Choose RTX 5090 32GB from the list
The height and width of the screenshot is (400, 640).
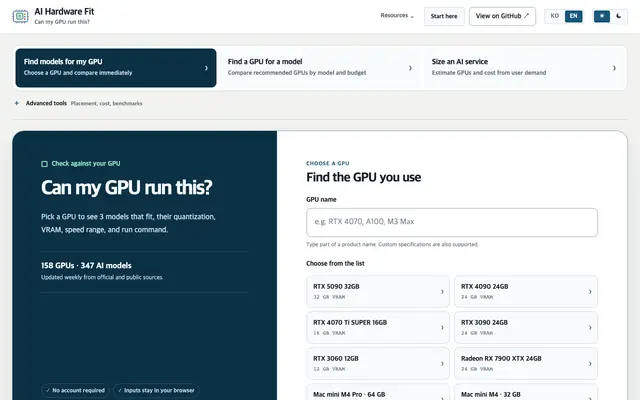(378, 291)
